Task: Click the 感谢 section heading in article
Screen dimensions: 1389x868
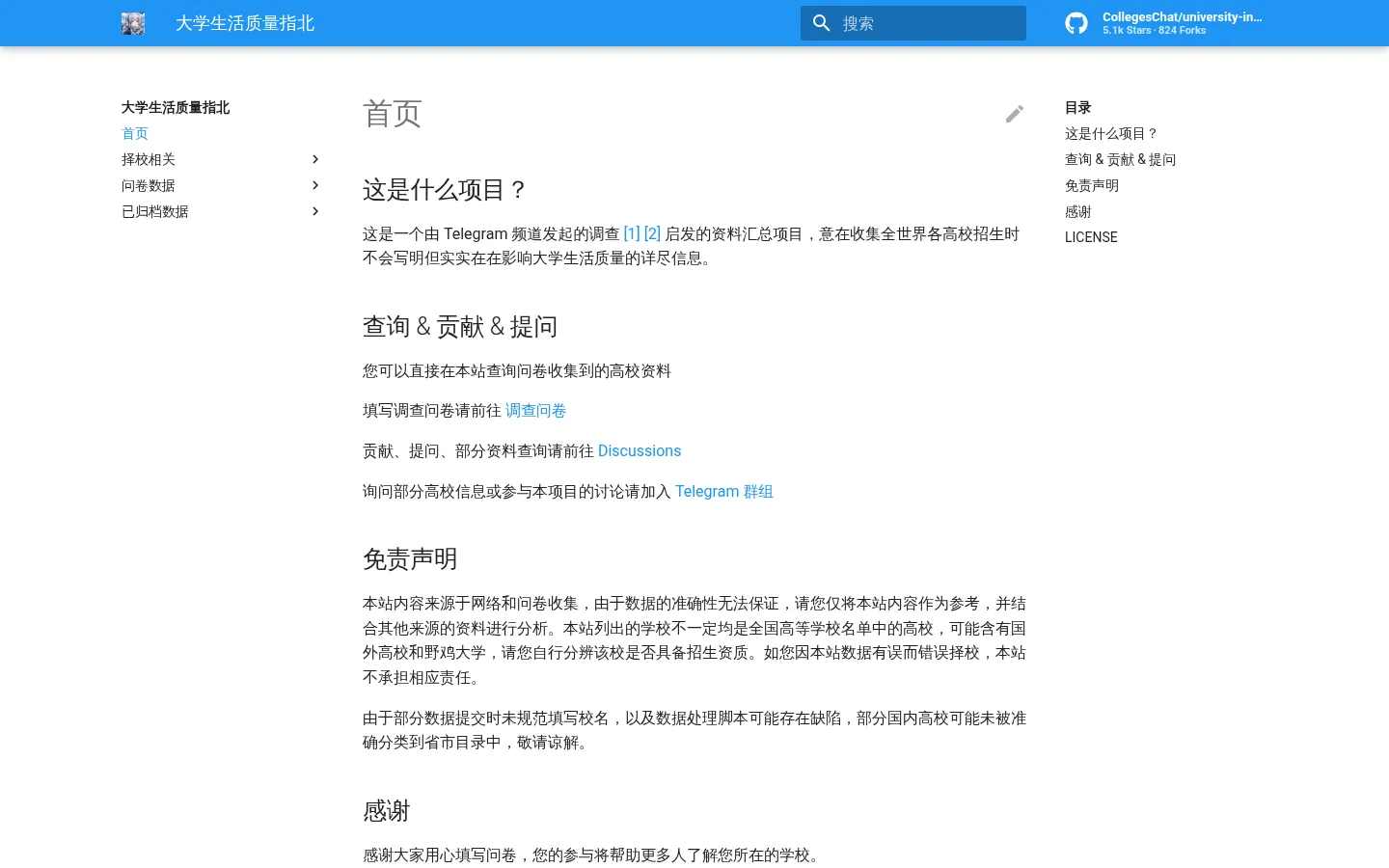Action: (387, 811)
